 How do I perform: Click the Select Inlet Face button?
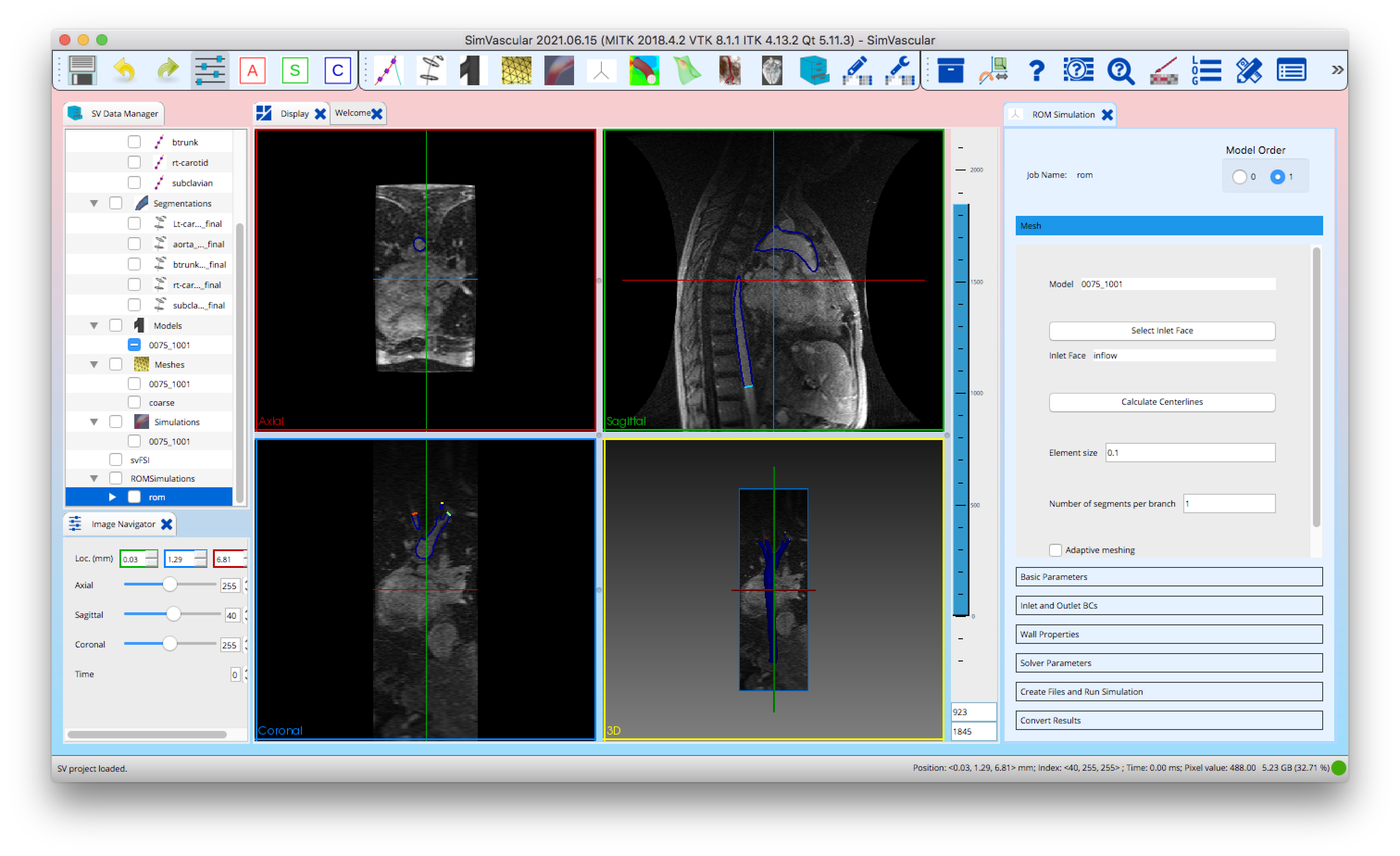(1162, 330)
